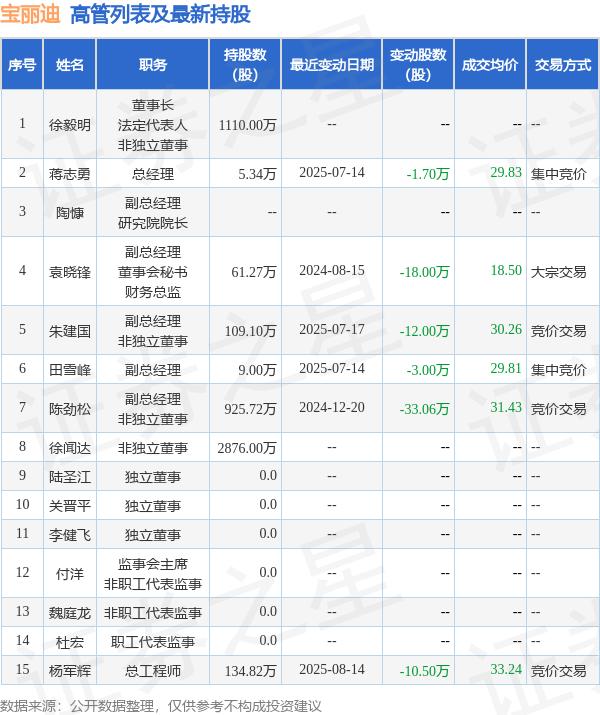Viewport: 600px width, 715px height.
Task: Click 董事会秘书 position text
Action: tap(153, 272)
